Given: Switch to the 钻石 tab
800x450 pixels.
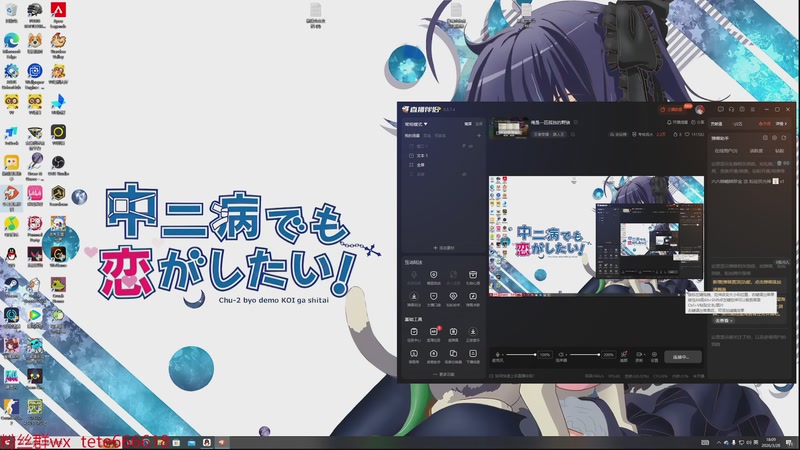Looking at the screenshot, I should click(x=780, y=151).
